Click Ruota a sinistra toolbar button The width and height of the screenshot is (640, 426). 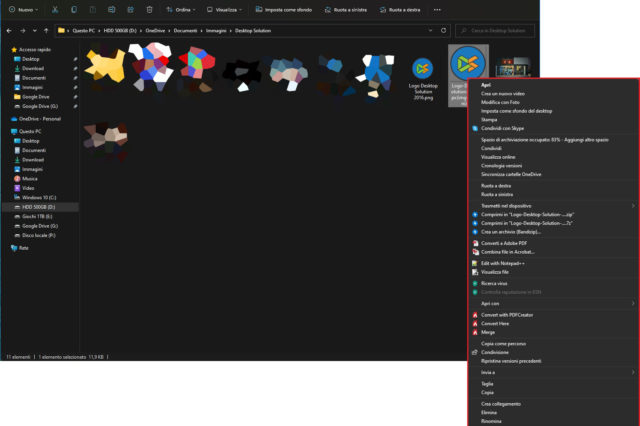(x=346, y=9)
